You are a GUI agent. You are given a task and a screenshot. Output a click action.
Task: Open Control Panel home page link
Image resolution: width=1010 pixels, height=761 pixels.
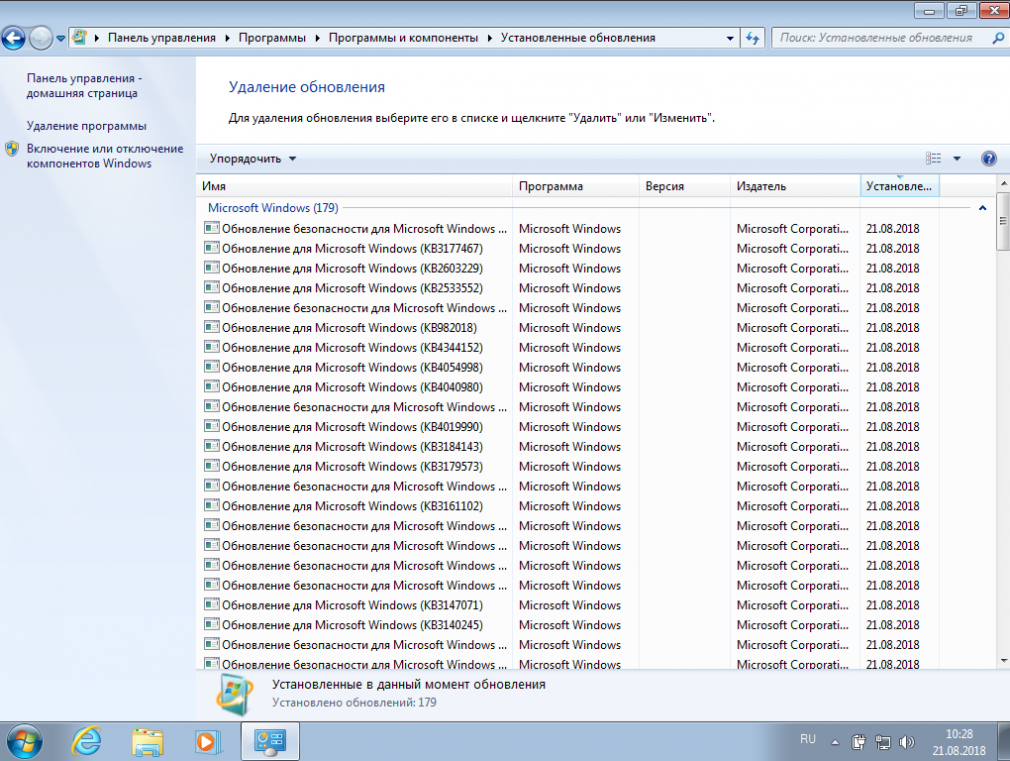pyautogui.click(x=84, y=85)
